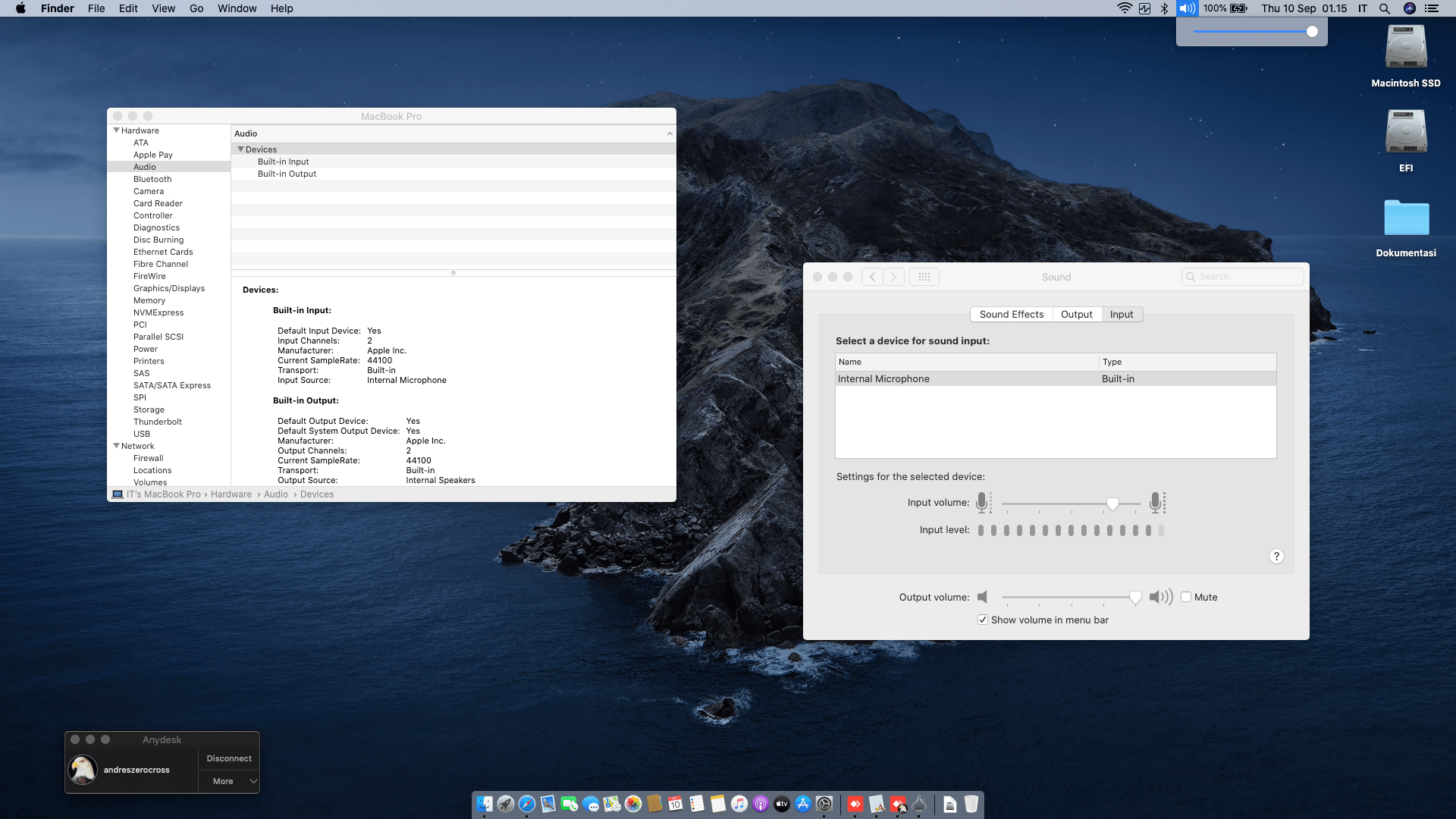Click the Bluetooth menu bar icon
The height and width of the screenshot is (819, 1456).
click(x=1165, y=8)
